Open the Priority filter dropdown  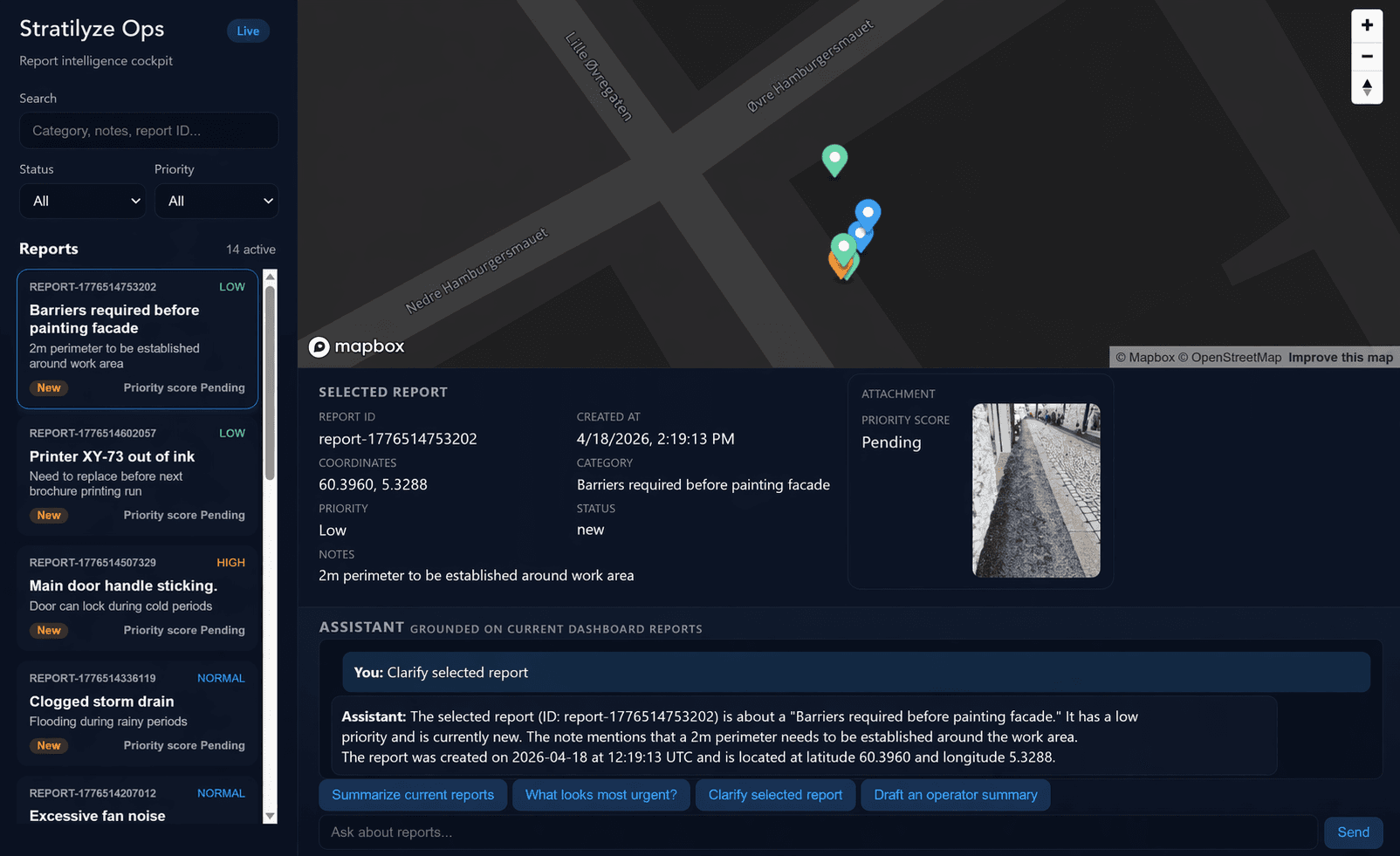click(x=216, y=201)
